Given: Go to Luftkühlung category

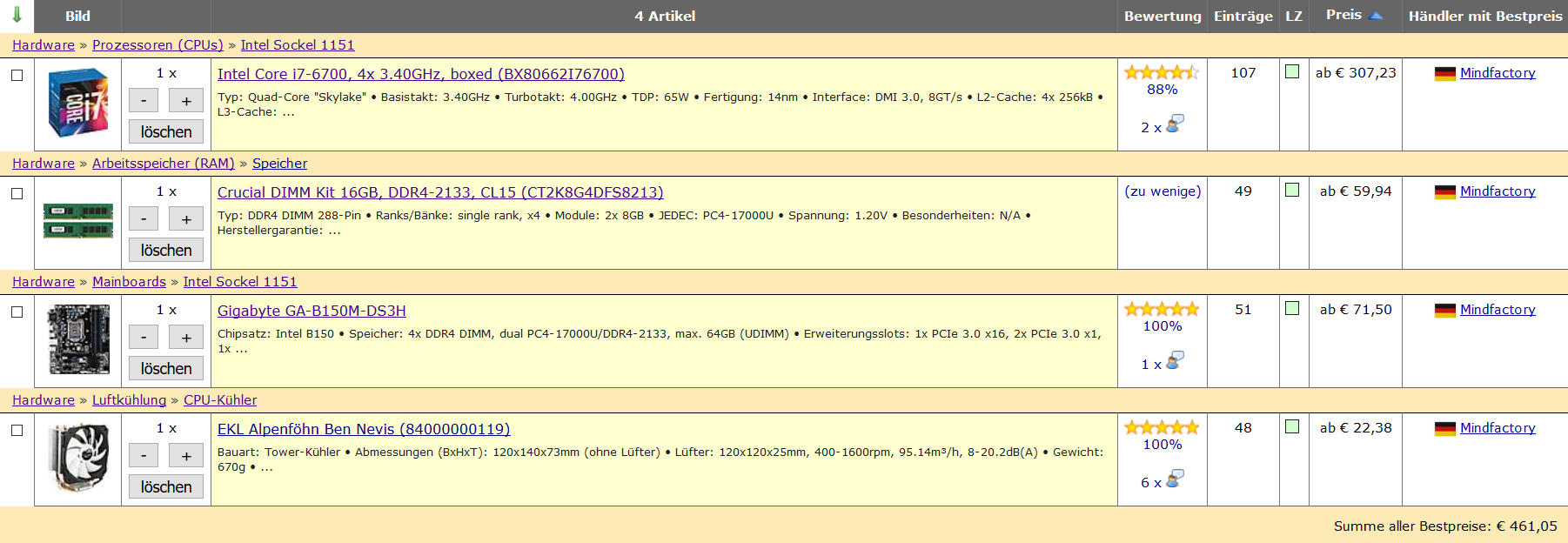Looking at the screenshot, I should point(129,400).
